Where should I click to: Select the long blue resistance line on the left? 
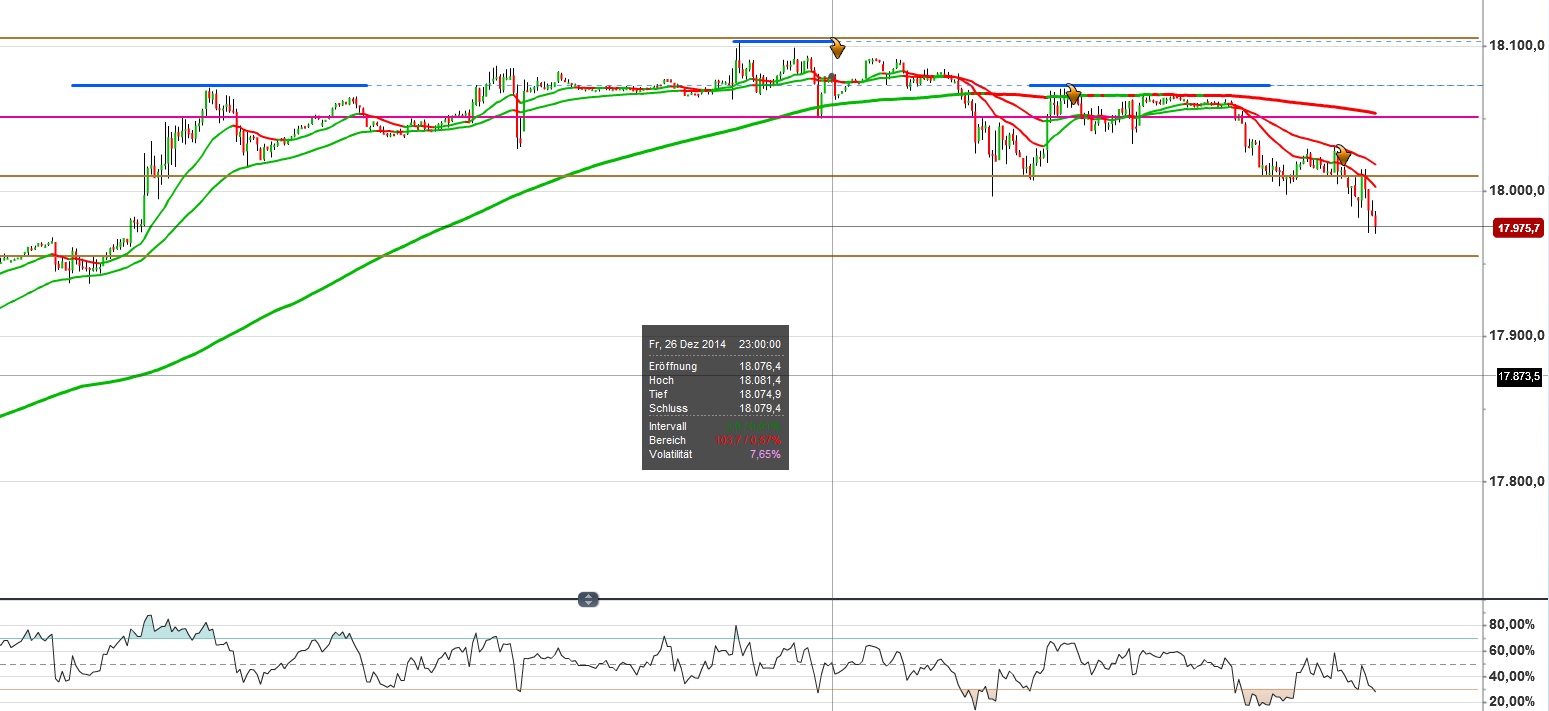coord(220,85)
